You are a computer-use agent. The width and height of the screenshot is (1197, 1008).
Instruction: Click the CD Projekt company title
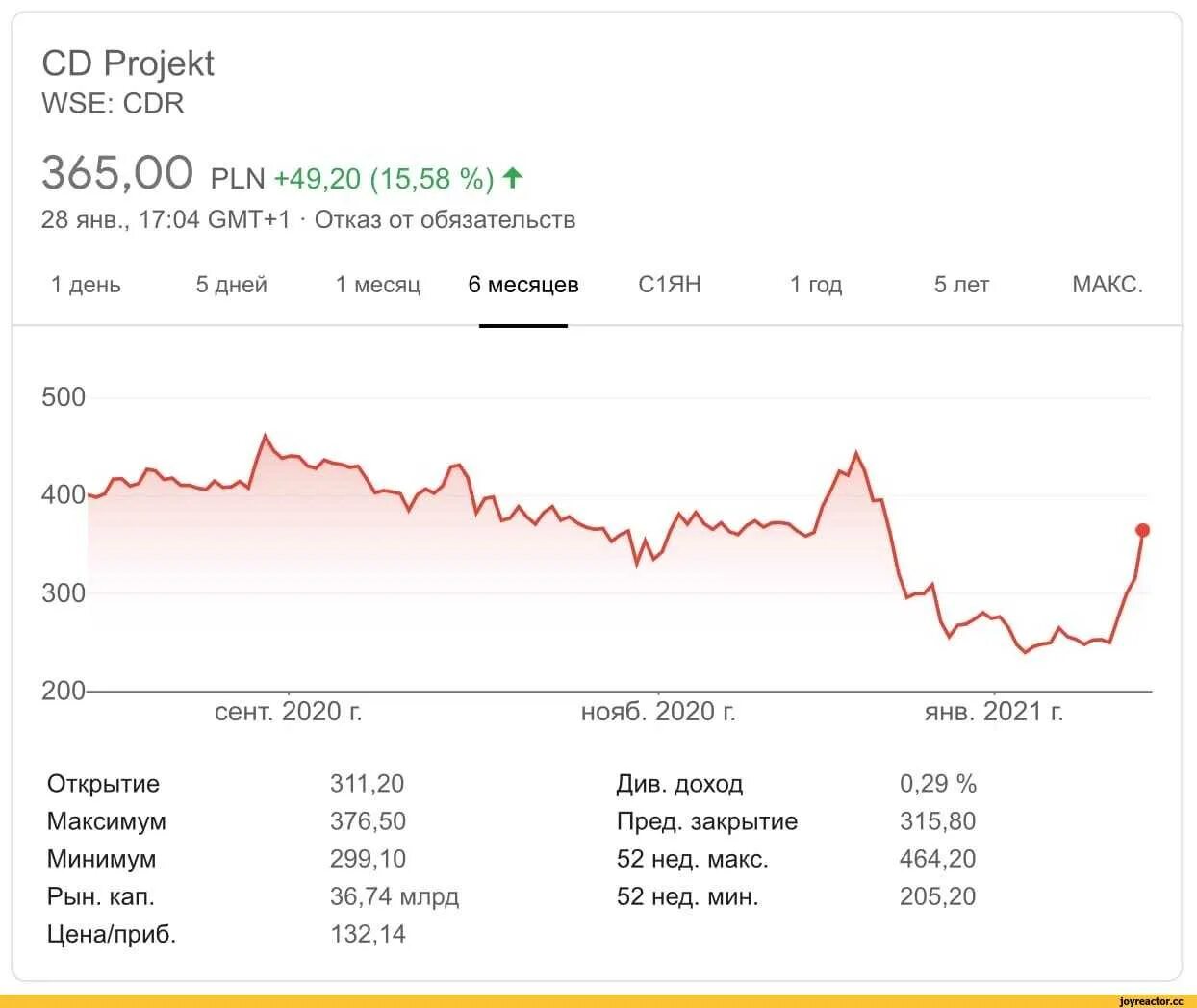click(128, 63)
